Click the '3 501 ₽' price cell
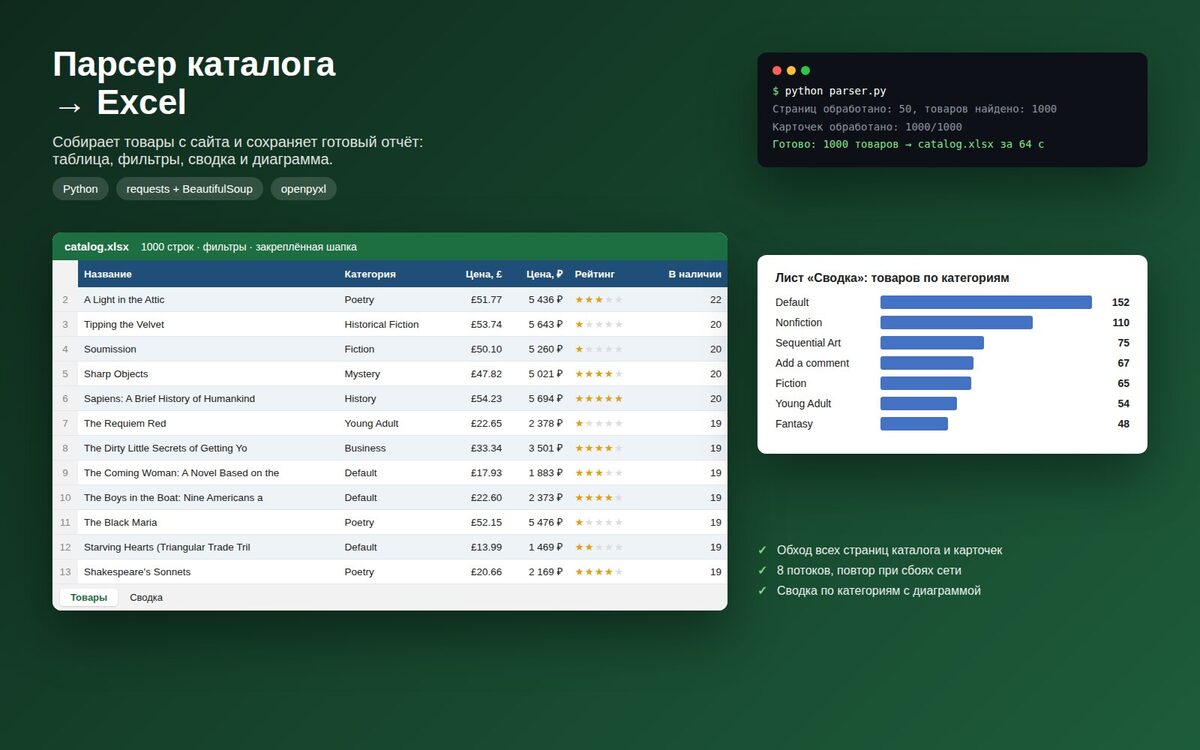 pos(538,448)
